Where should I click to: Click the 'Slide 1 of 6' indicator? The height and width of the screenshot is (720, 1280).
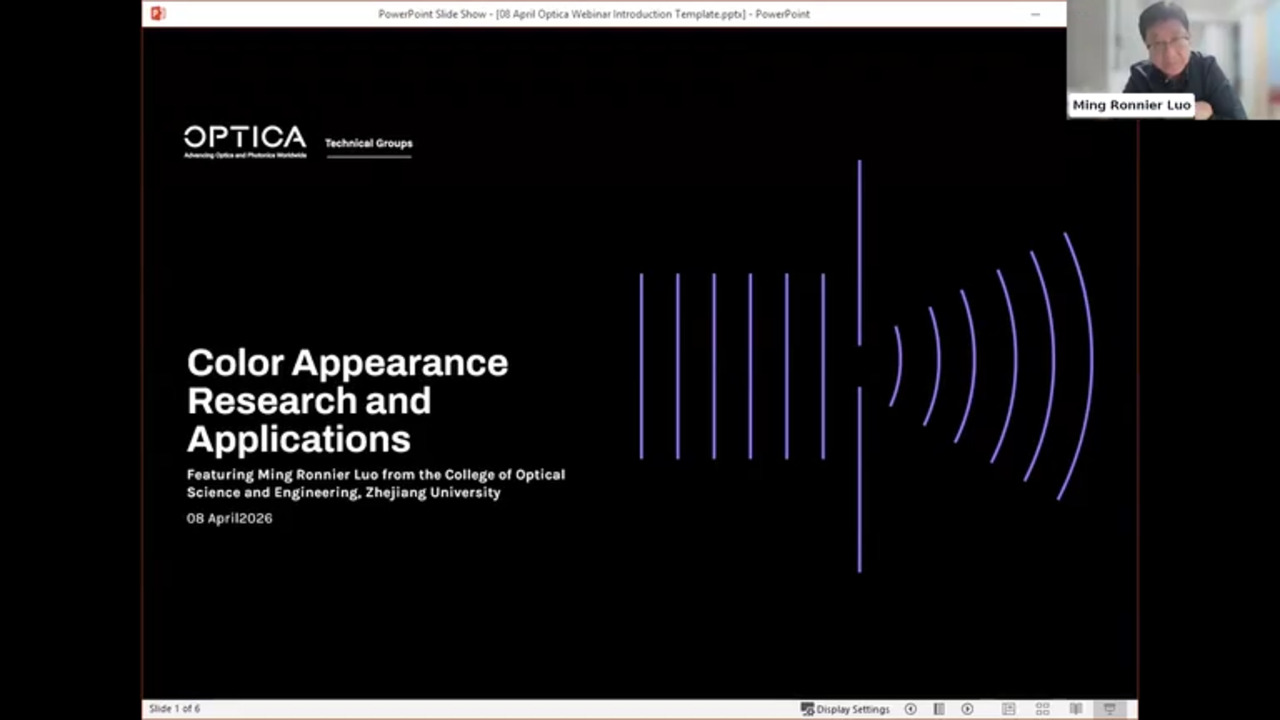pyautogui.click(x=175, y=709)
